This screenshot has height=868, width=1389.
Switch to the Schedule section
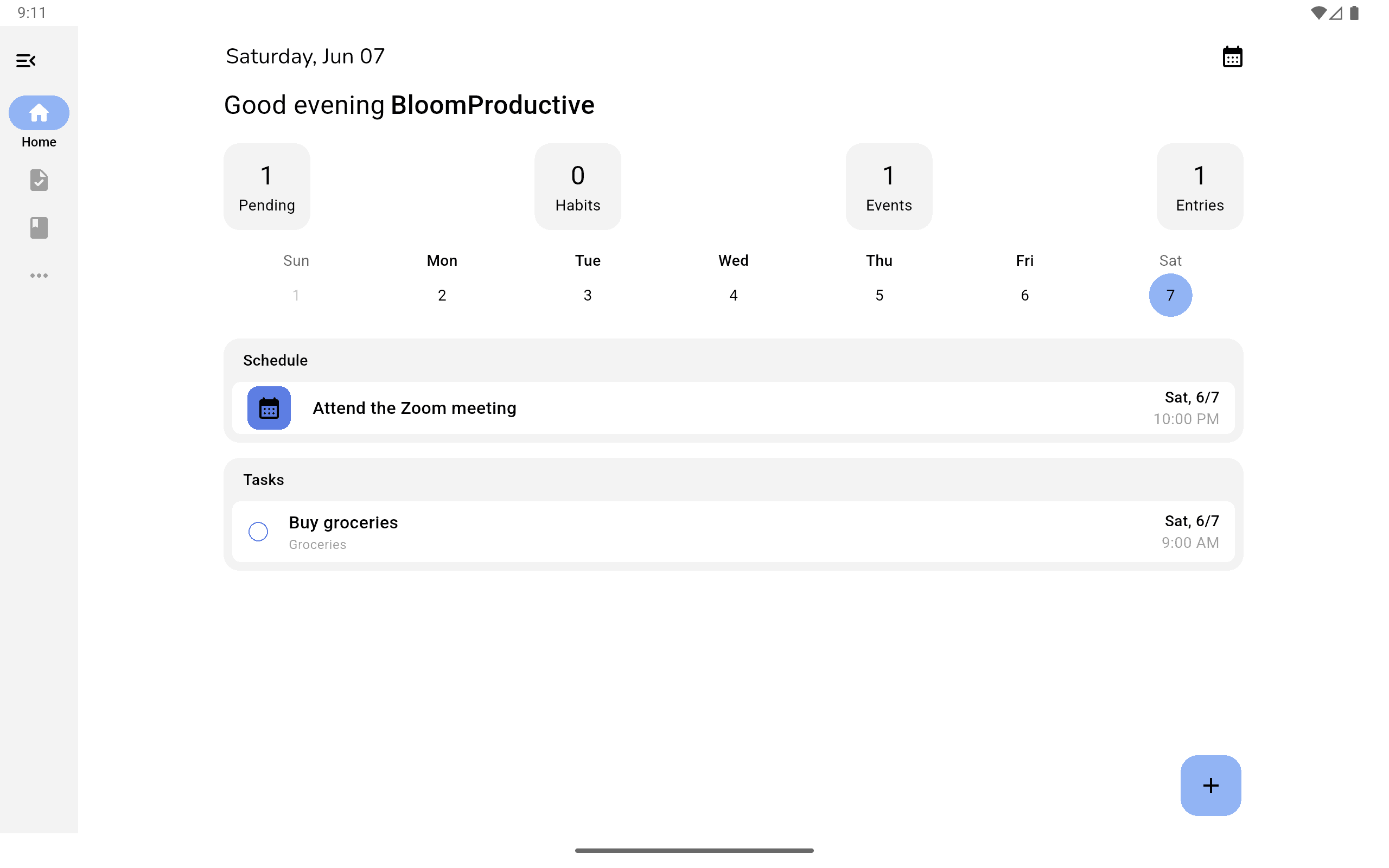point(276,360)
